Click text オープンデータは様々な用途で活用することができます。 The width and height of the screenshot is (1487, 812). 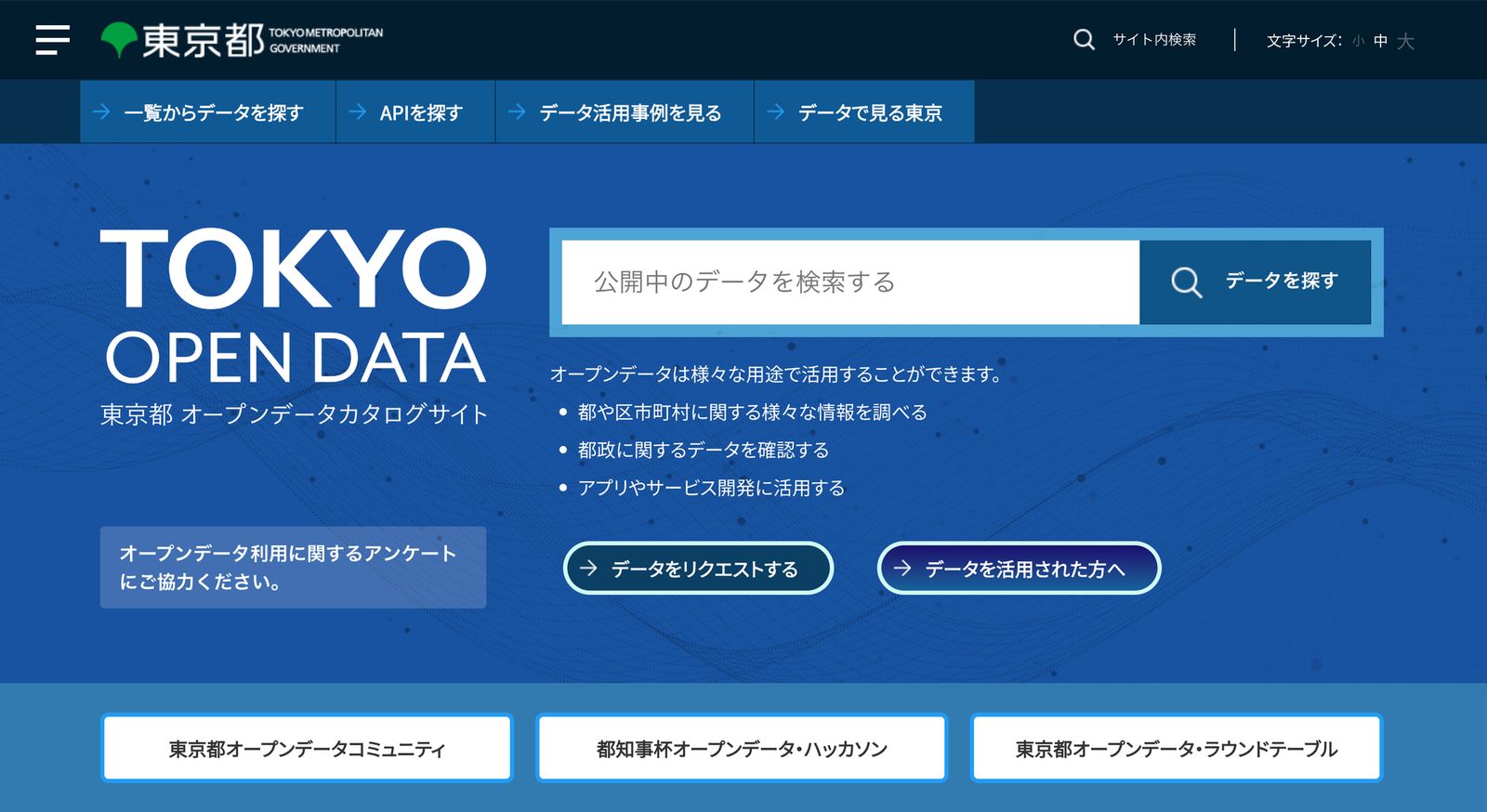point(777,374)
